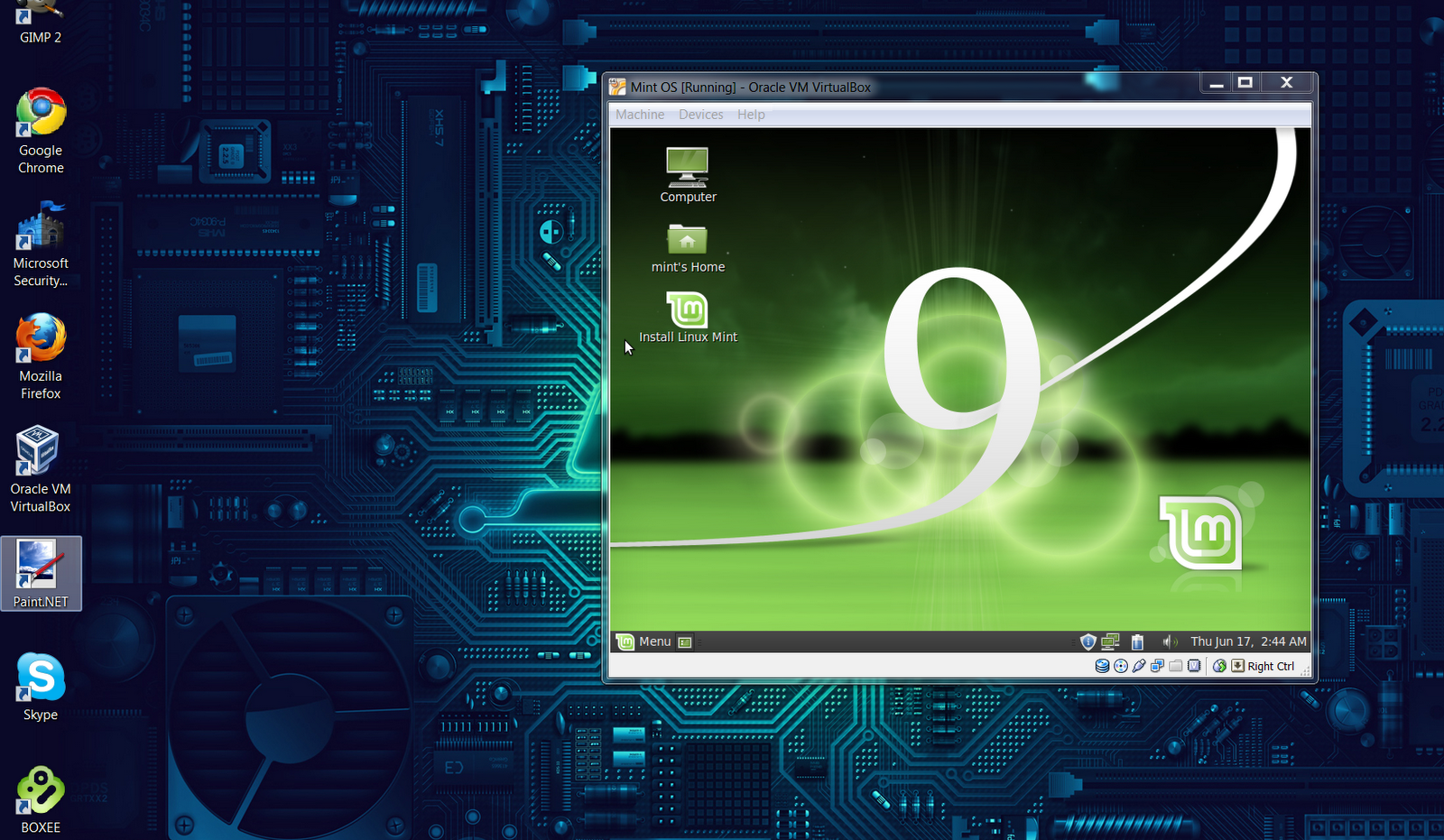Click the mouse integration globe indicator
1444x840 pixels.
(1219, 666)
